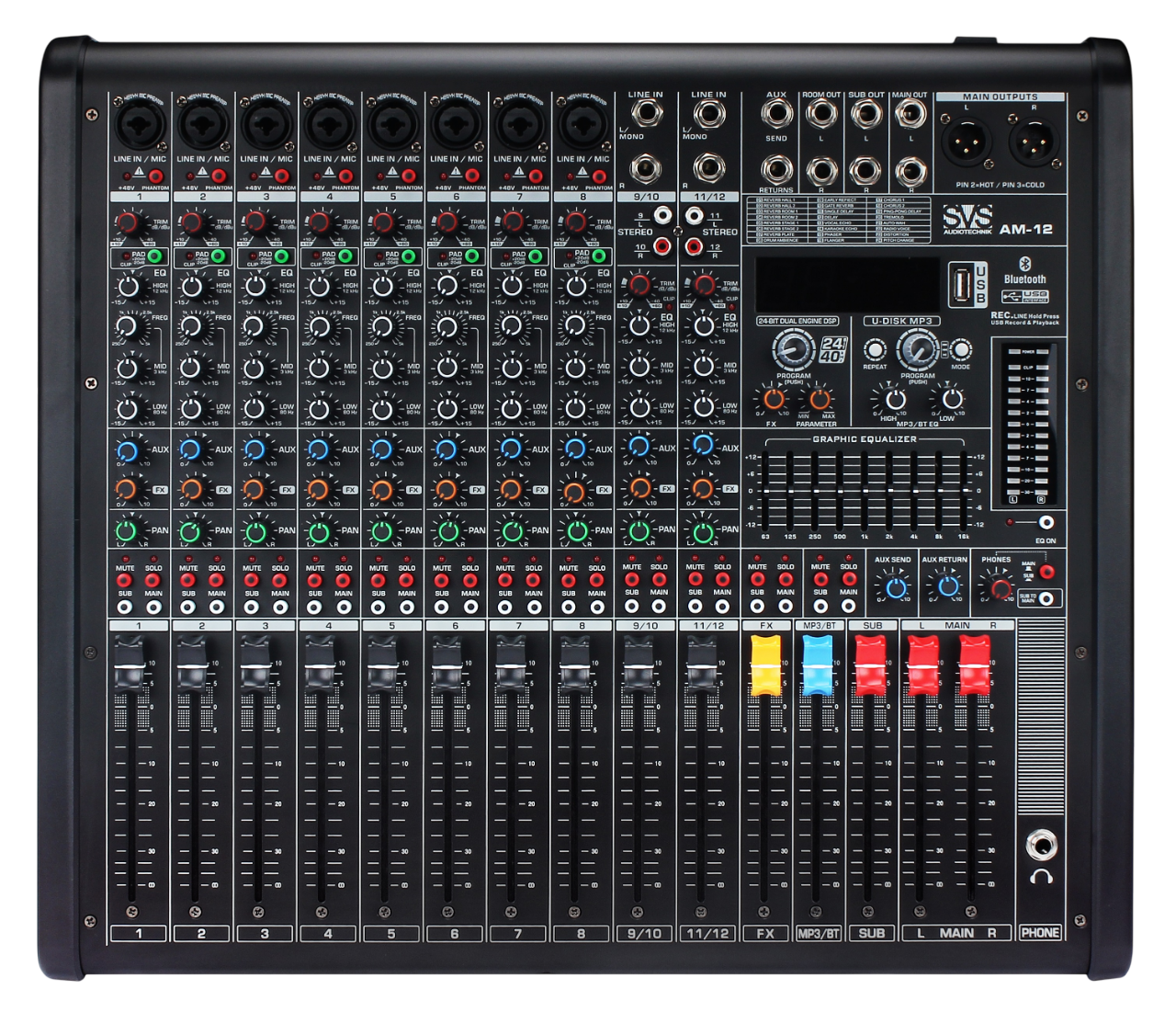Click the DSP PROGRAM push encoder
The image size is (1176, 1023).
tap(792, 350)
